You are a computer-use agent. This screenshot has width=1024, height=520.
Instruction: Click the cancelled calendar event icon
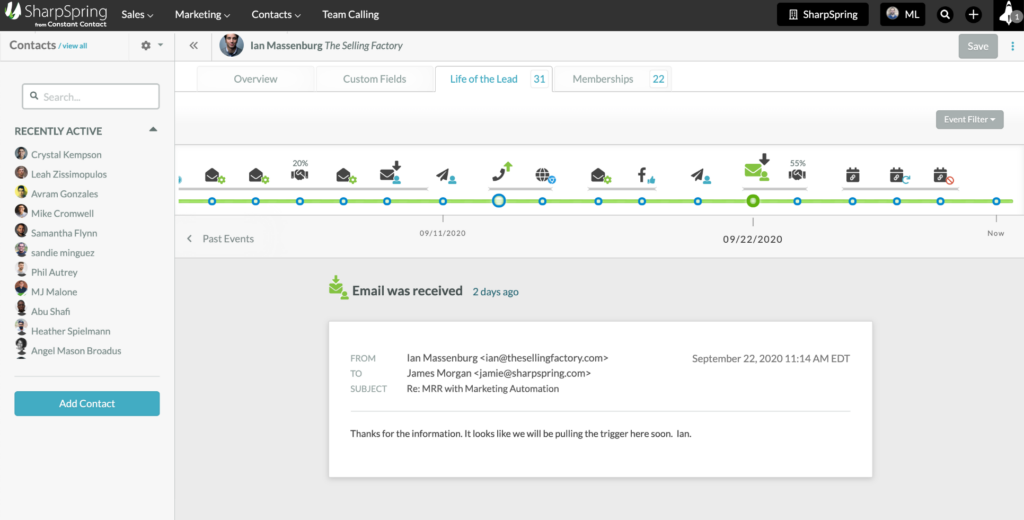click(944, 175)
